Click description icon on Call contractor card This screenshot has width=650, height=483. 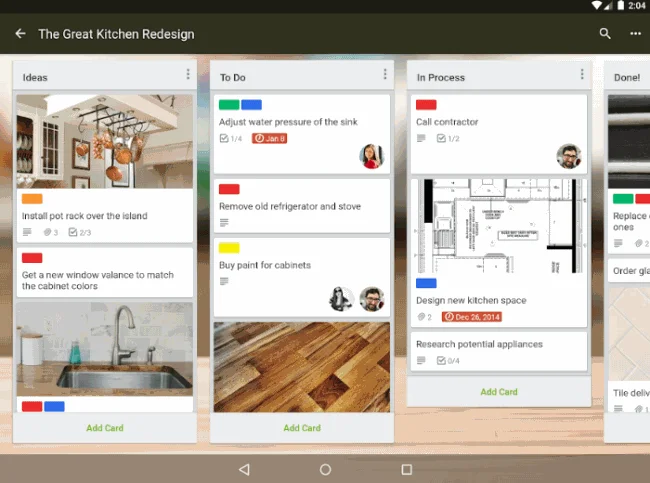(421, 138)
